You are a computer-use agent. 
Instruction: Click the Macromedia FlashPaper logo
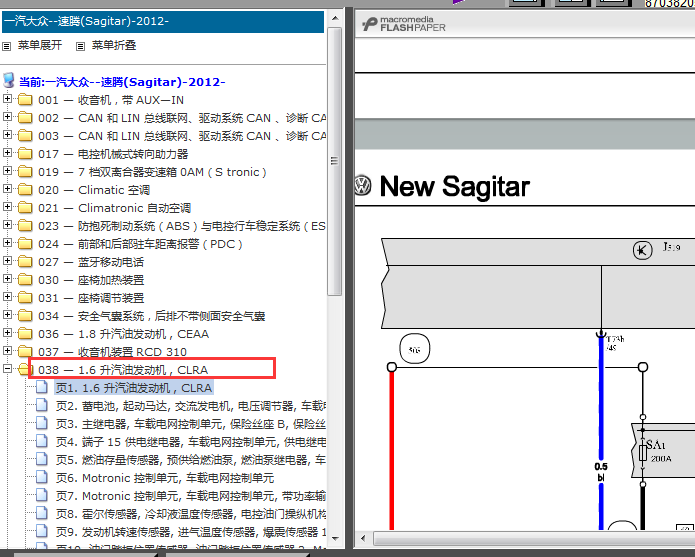403,24
